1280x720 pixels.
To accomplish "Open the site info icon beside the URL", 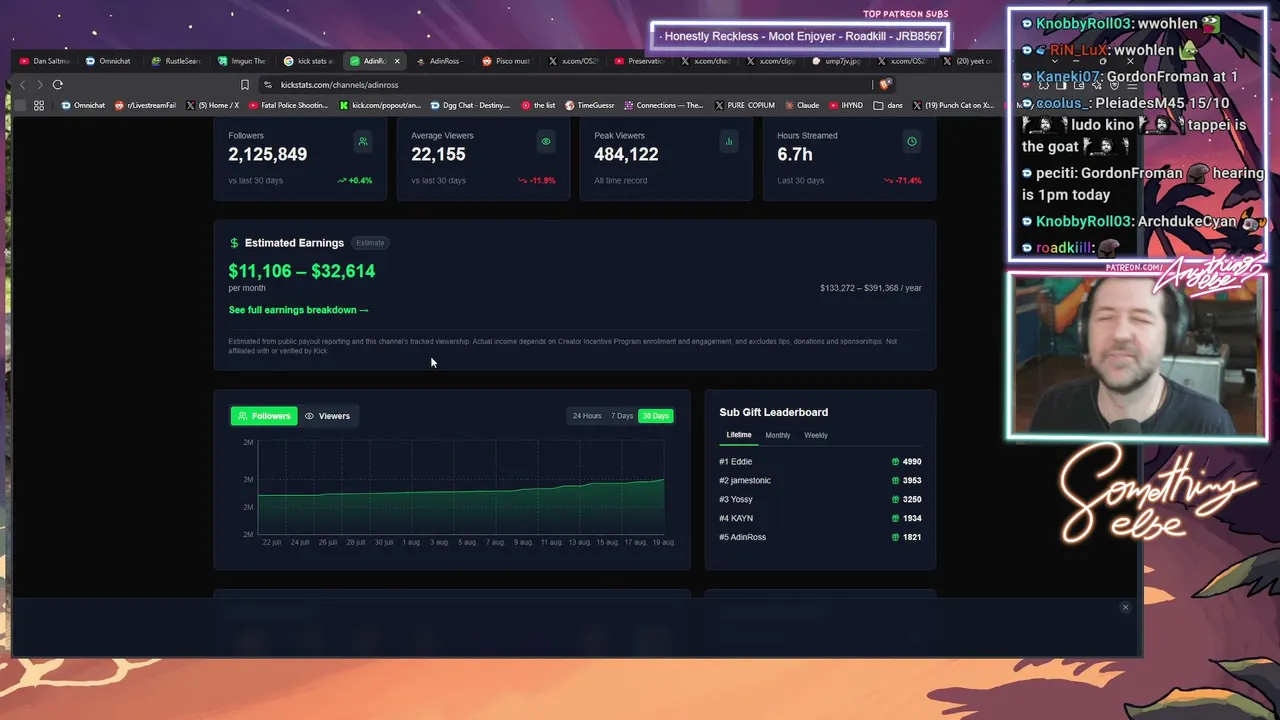I will click(268, 85).
